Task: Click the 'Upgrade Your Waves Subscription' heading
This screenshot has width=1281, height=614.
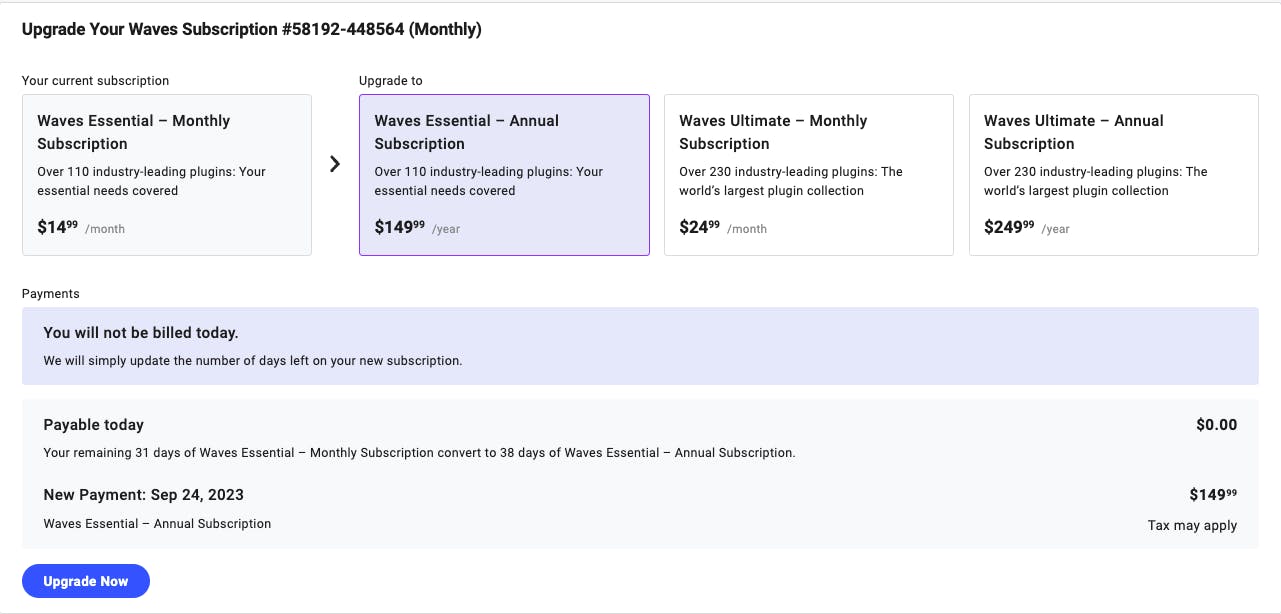Action: (x=251, y=29)
